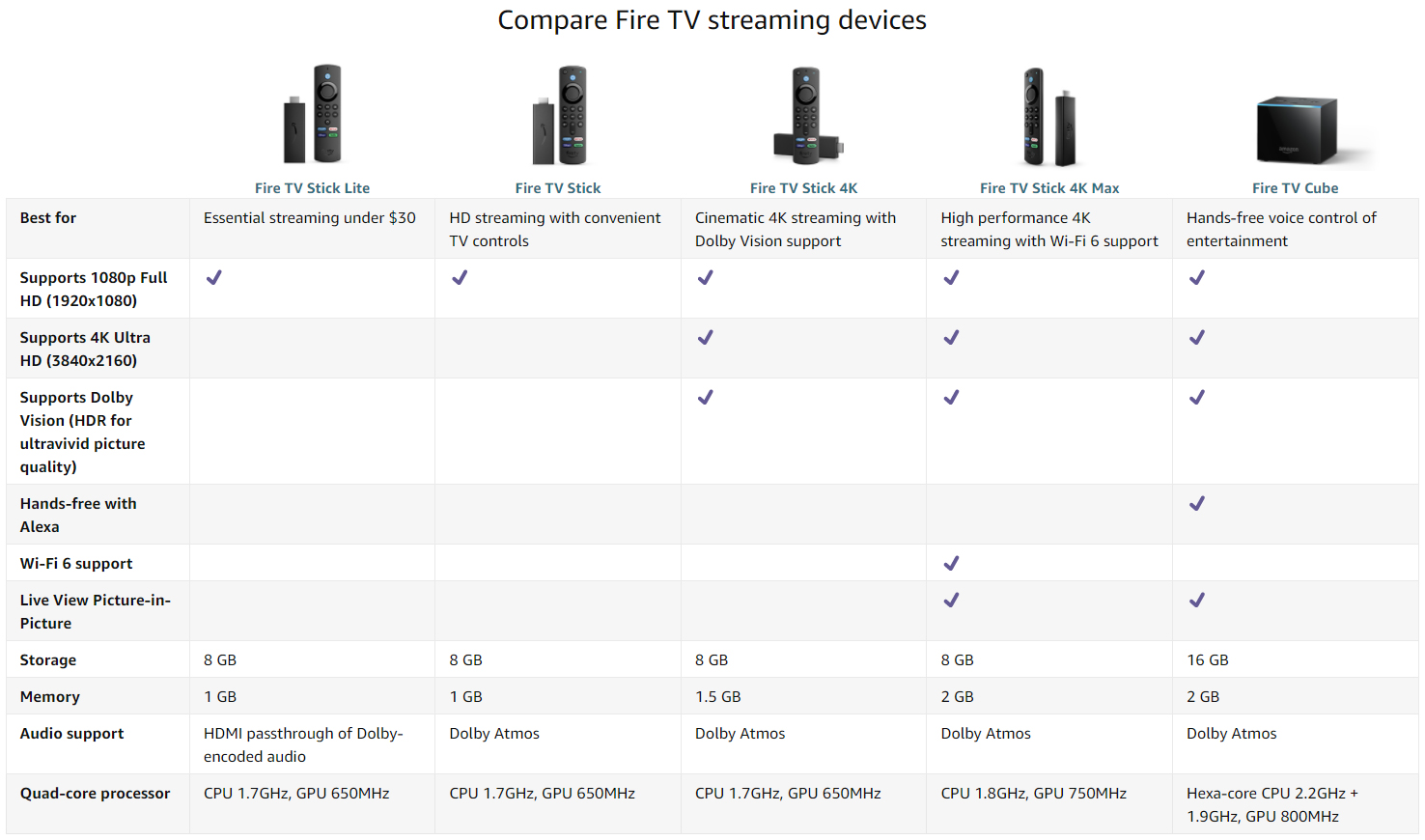Screen dimensions: 1425x840
Task: Click the Hands-free with Alexa checkmark
Action: [x=1197, y=503]
